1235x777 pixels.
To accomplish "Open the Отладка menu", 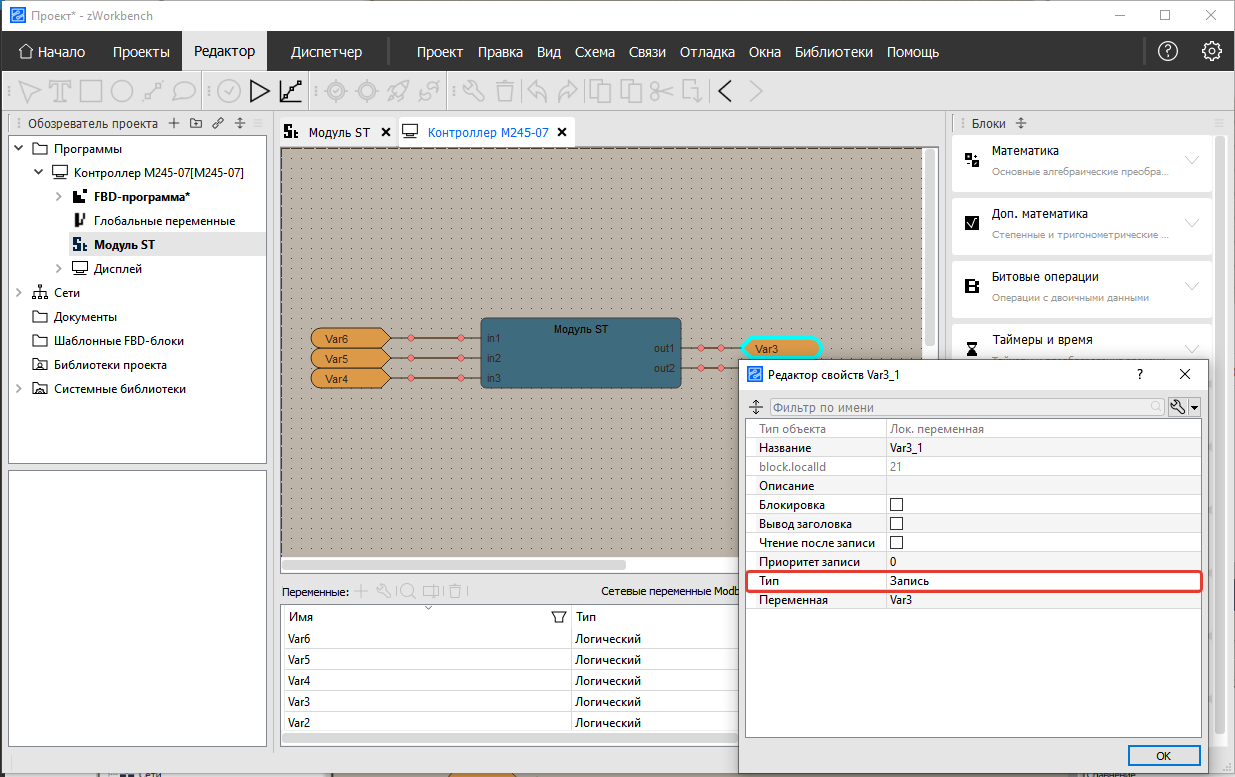I will click(x=707, y=52).
